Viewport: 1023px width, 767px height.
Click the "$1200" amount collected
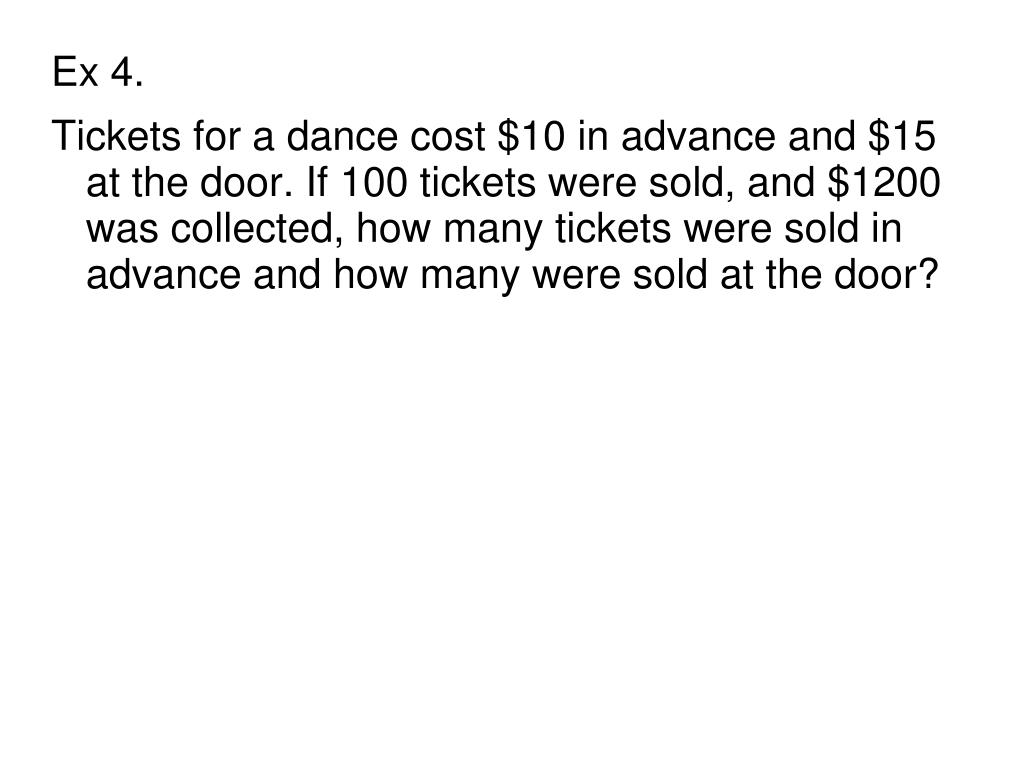(x=888, y=182)
